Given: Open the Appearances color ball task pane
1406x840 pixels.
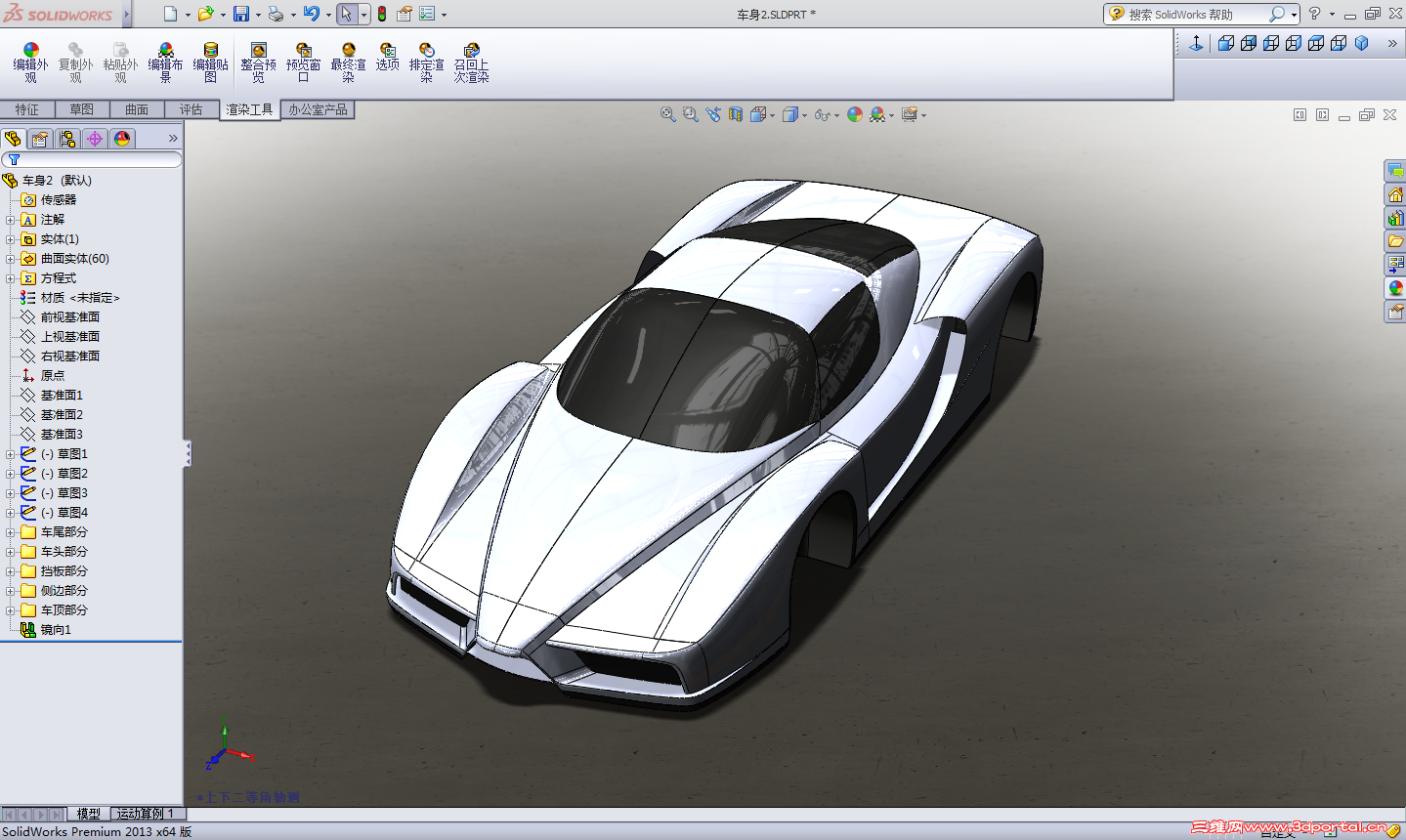Looking at the screenshot, I should click(1395, 288).
